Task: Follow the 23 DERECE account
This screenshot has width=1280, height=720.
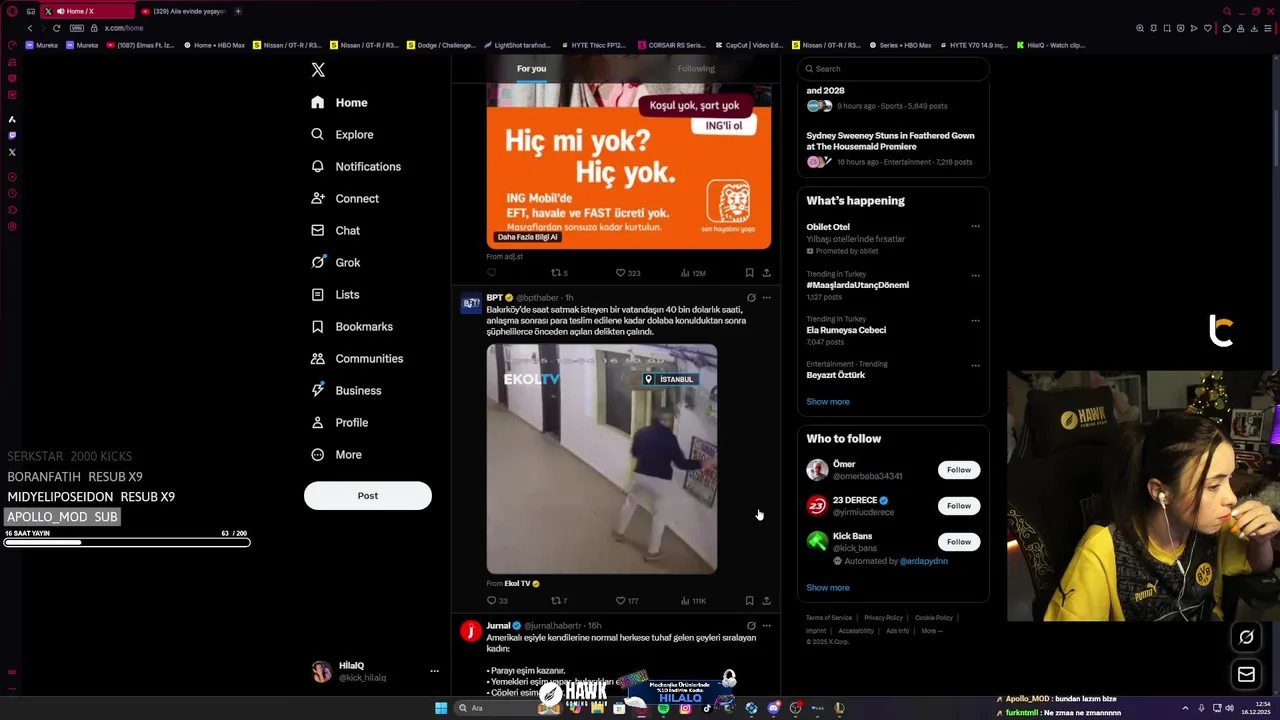Action: point(958,506)
